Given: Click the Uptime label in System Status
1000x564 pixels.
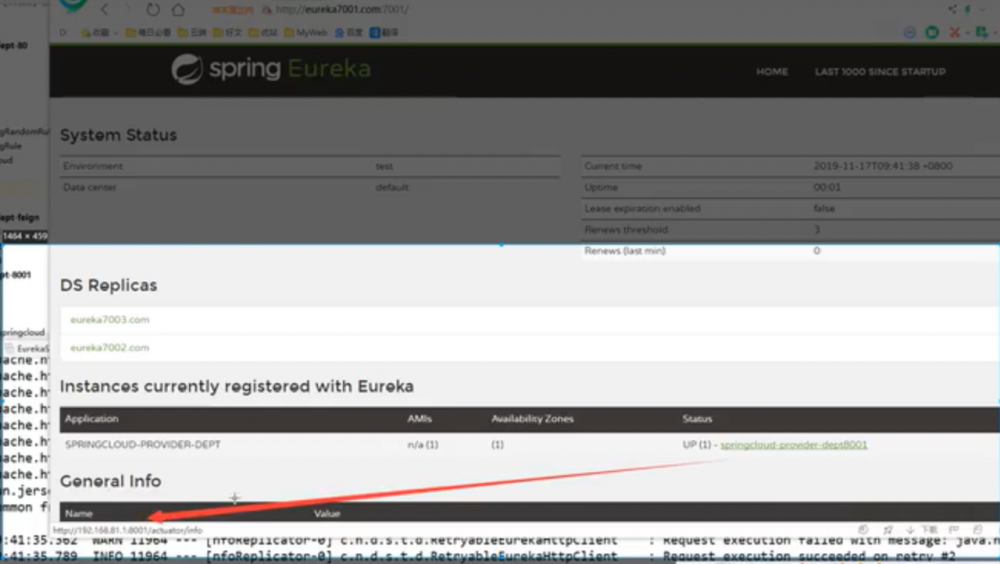Looking at the screenshot, I should [601, 187].
